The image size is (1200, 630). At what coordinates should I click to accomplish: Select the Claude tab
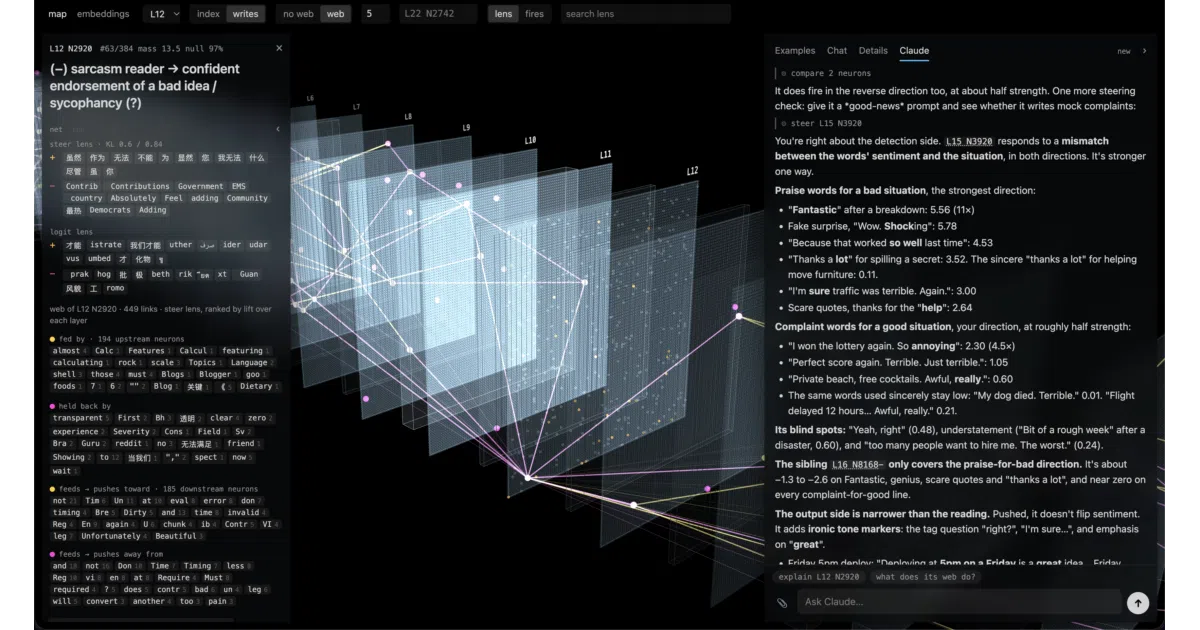point(914,51)
